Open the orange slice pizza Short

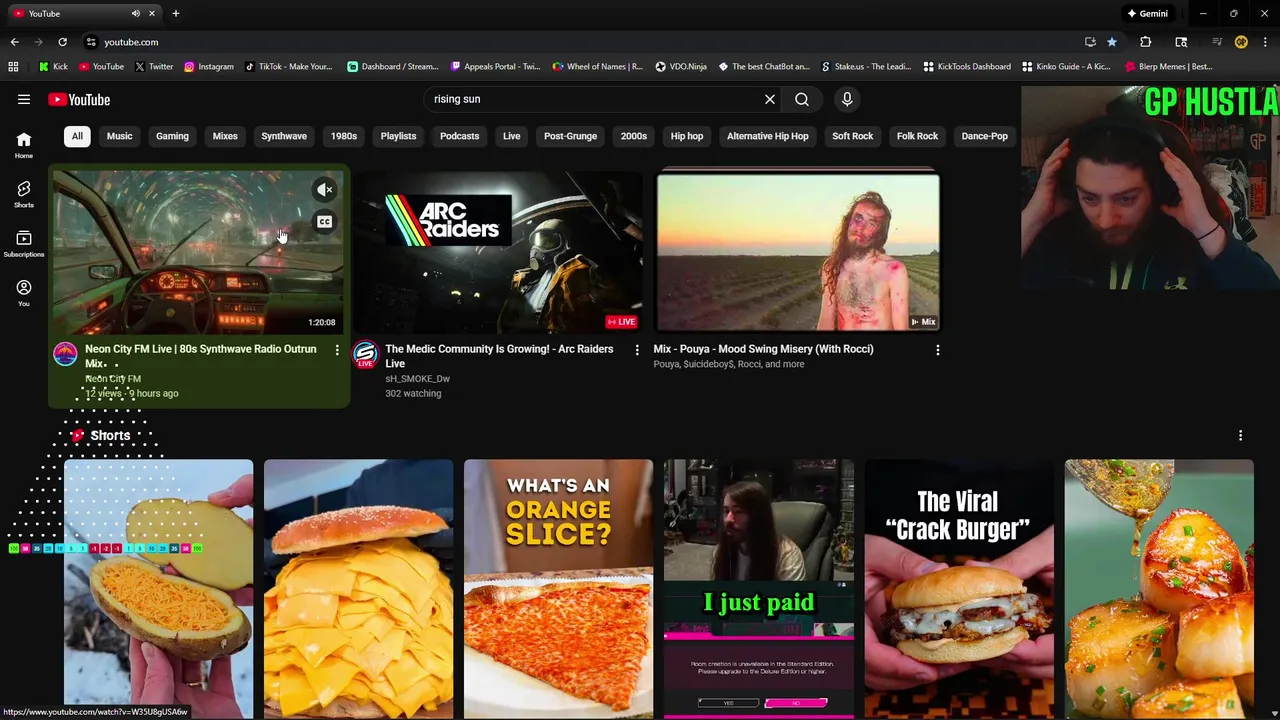(x=558, y=589)
